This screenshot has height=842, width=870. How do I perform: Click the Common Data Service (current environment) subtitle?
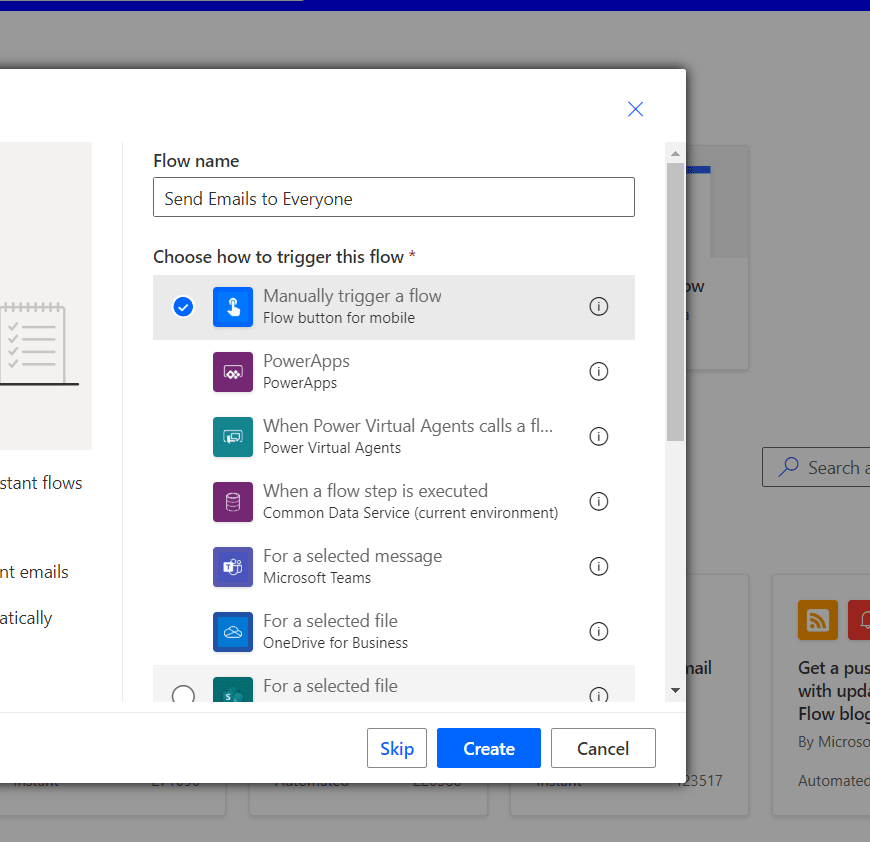tap(411, 513)
